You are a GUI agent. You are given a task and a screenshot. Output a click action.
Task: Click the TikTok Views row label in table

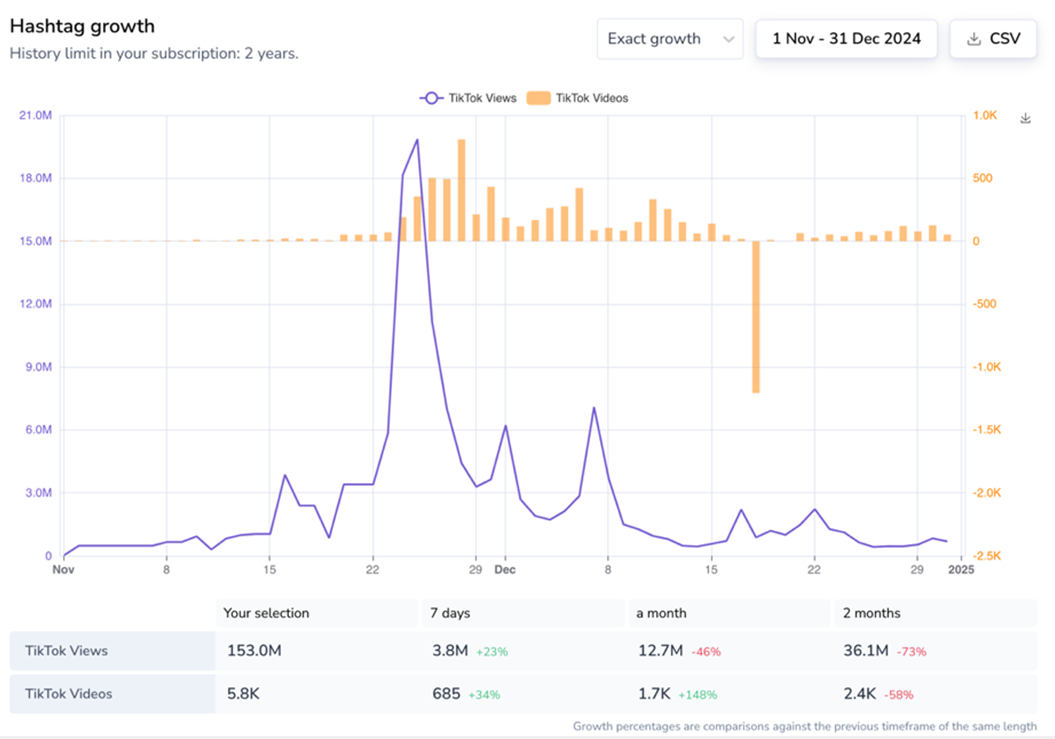click(x=66, y=651)
